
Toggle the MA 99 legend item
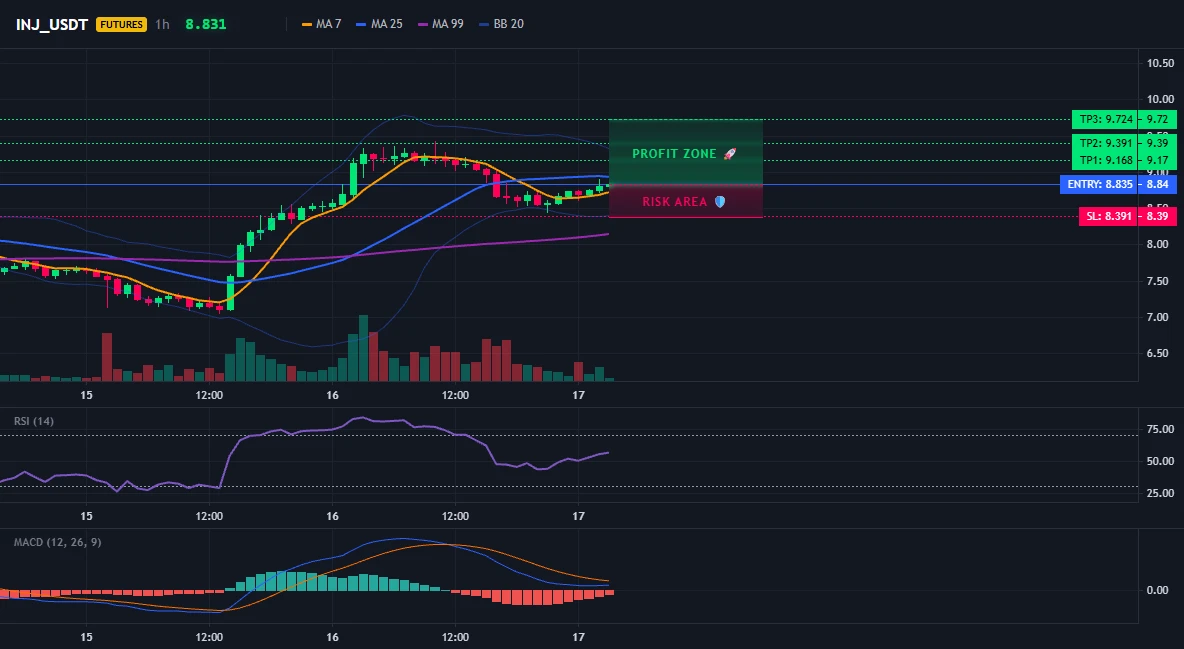pos(441,24)
